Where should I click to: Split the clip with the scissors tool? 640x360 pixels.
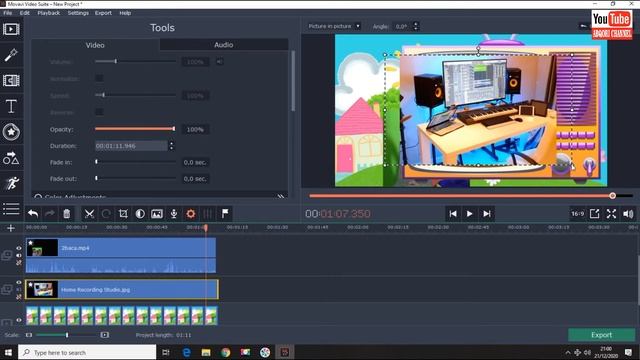coord(89,213)
